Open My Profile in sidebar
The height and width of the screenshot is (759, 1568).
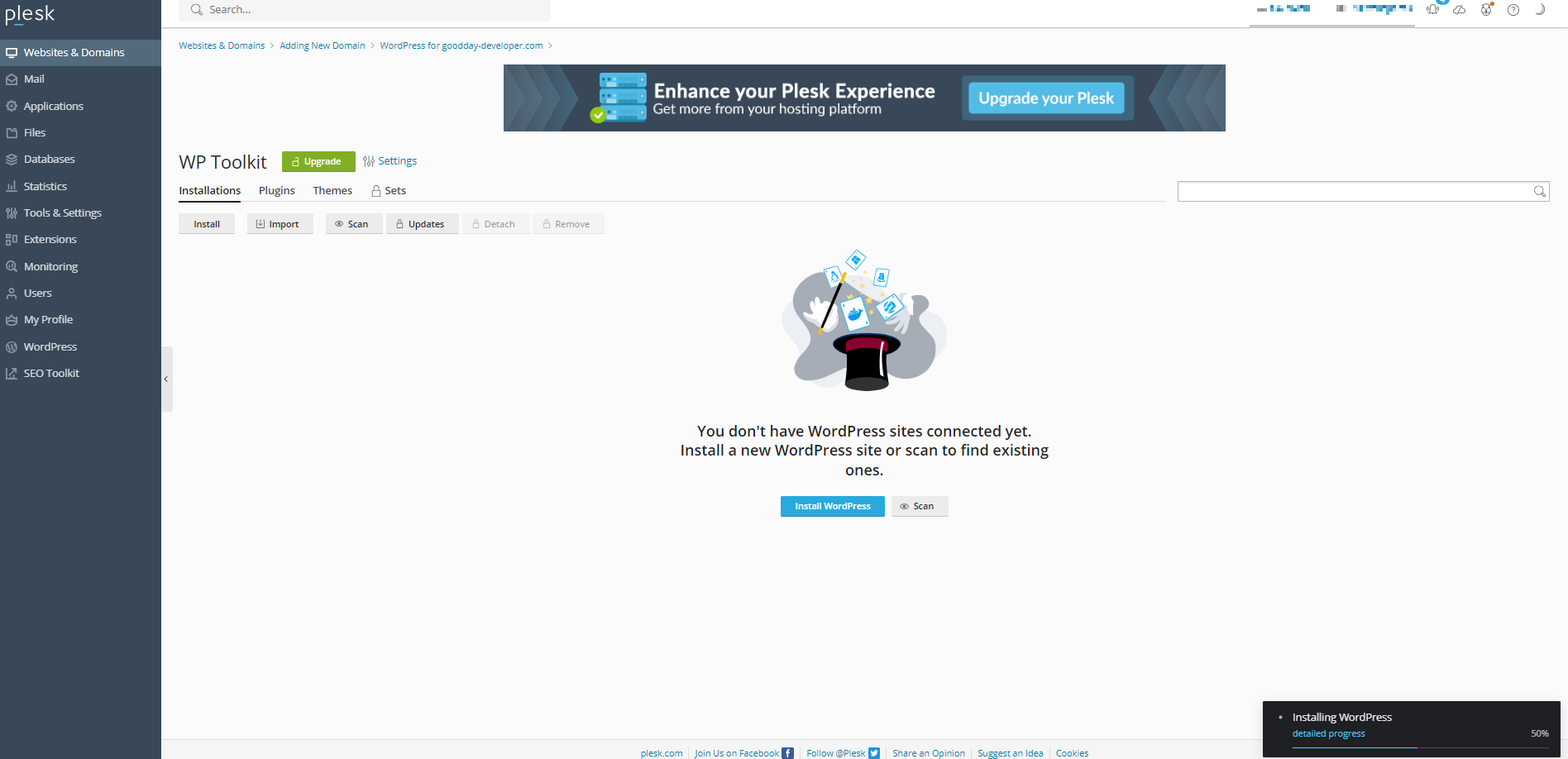(x=80, y=319)
